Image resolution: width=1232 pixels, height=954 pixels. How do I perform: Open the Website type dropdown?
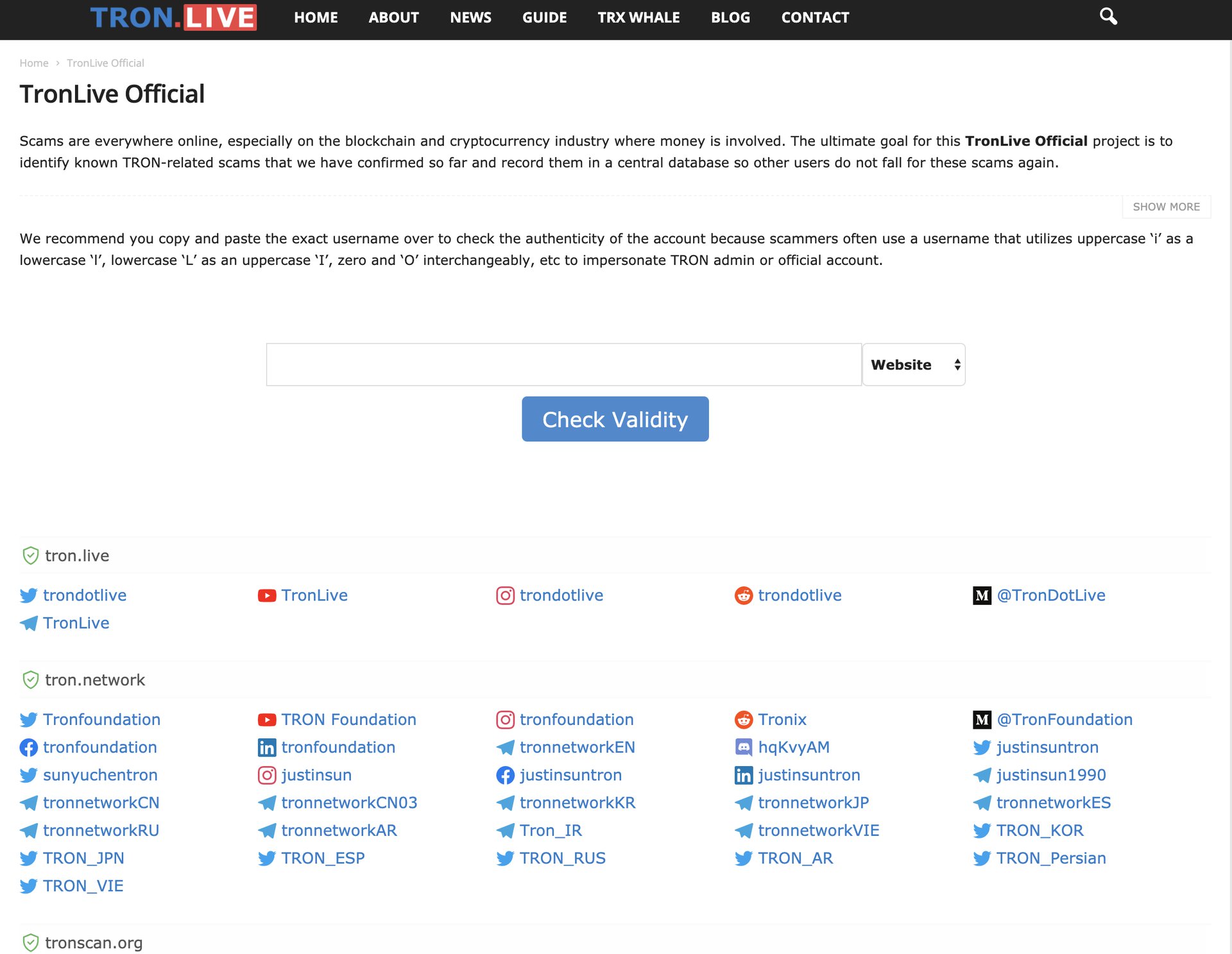pyautogui.click(x=914, y=364)
